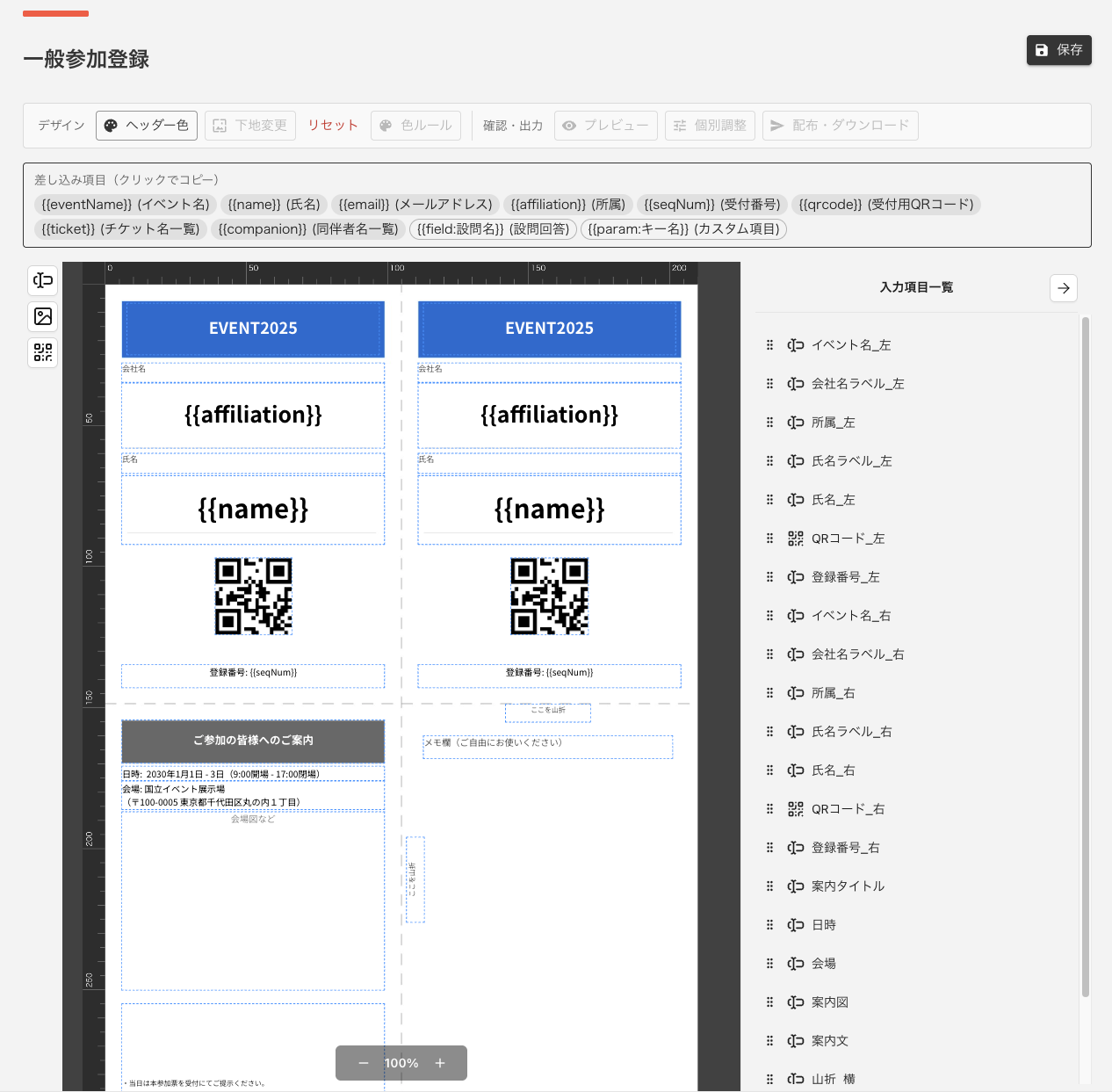Copy the {{email}} merge tag chip
This screenshot has width=1112, height=1092.
coord(415,205)
